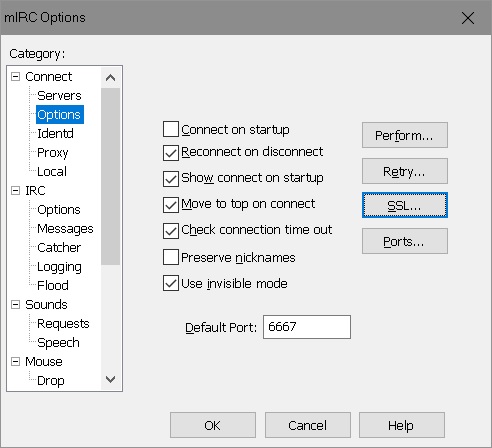Viewport: 492px width, 448px height.
Task: Open the Perform... dialog
Action: [x=405, y=135]
